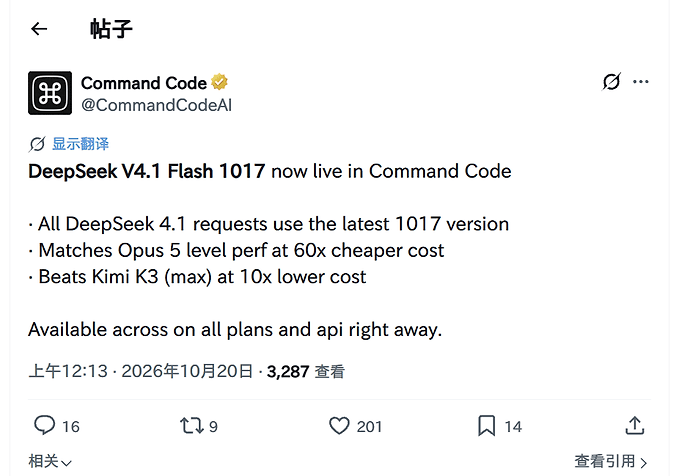The width and height of the screenshot is (690, 476).
Task: Bookmark this post
Action: [x=487, y=426]
